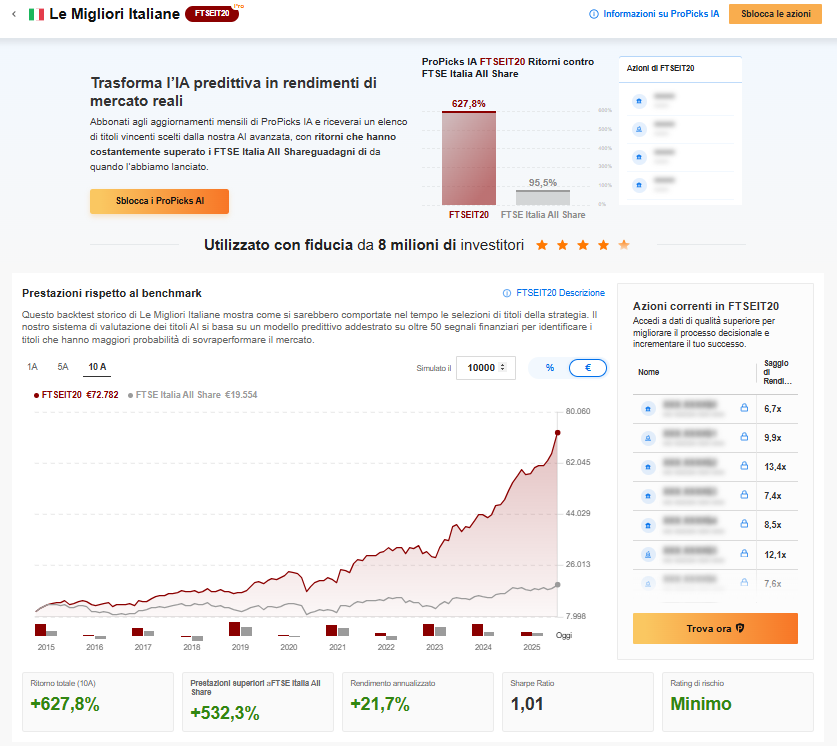Click the 2019 yearly return bars

point(240,629)
